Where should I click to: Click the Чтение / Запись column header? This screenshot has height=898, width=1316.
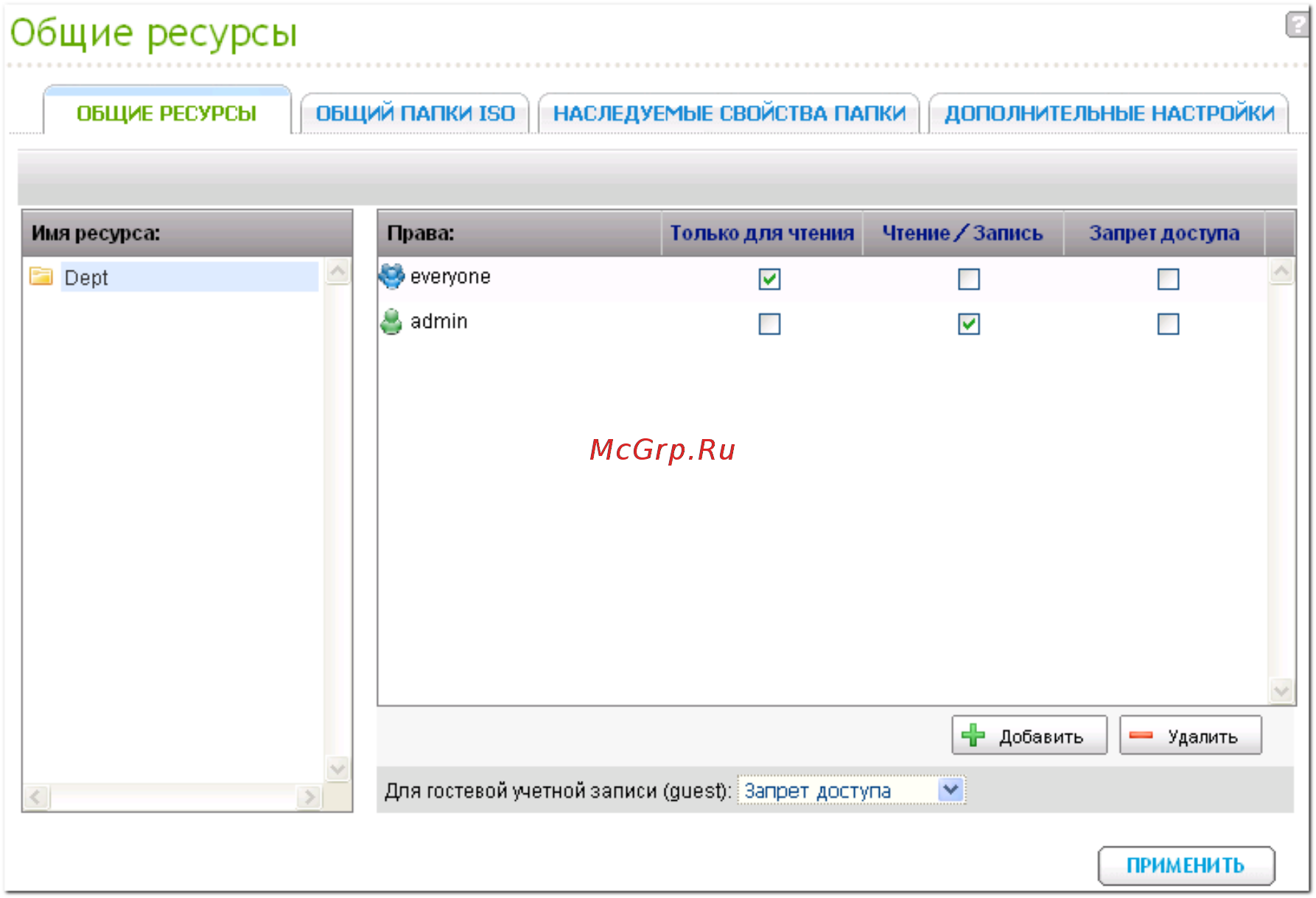[x=962, y=234]
